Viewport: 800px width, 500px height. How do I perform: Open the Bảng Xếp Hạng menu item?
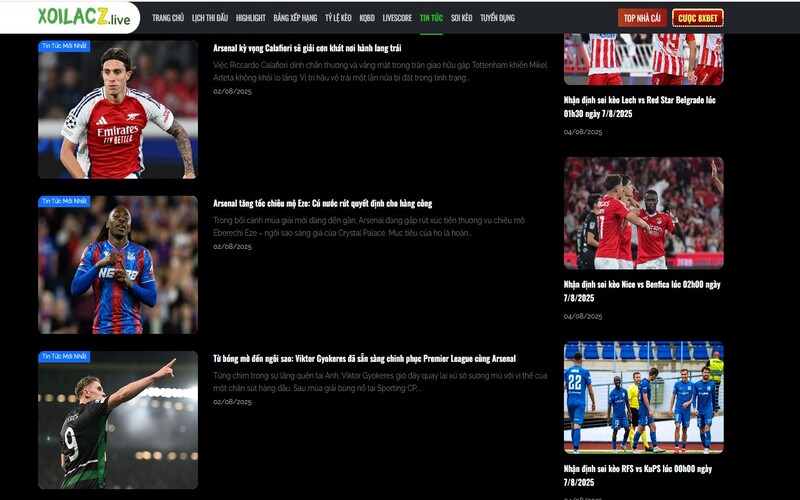click(295, 18)
